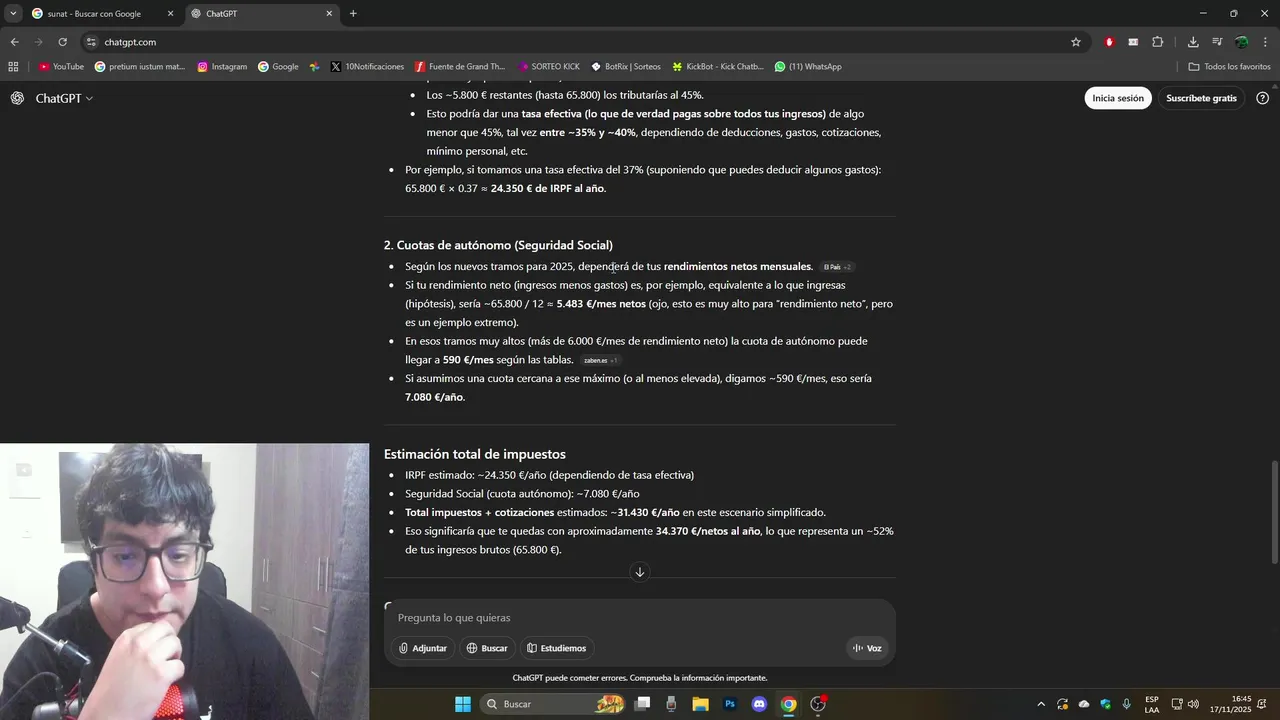Screen dimensions: 1280x720
Task: Open File Explorer from the taskbar
Action: pyautogui.click(x=700, y=704)
